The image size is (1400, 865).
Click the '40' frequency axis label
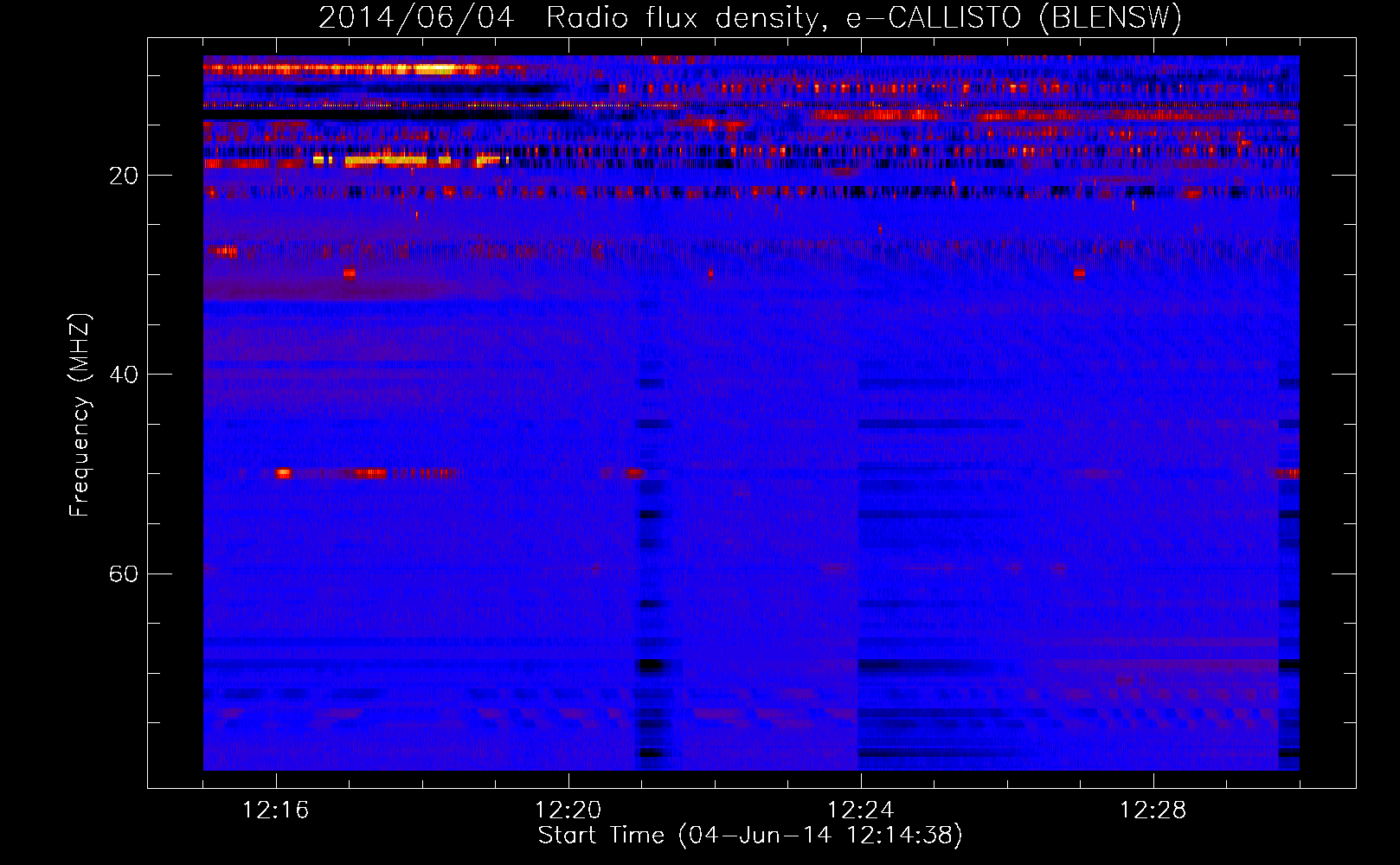coord(123,375)
